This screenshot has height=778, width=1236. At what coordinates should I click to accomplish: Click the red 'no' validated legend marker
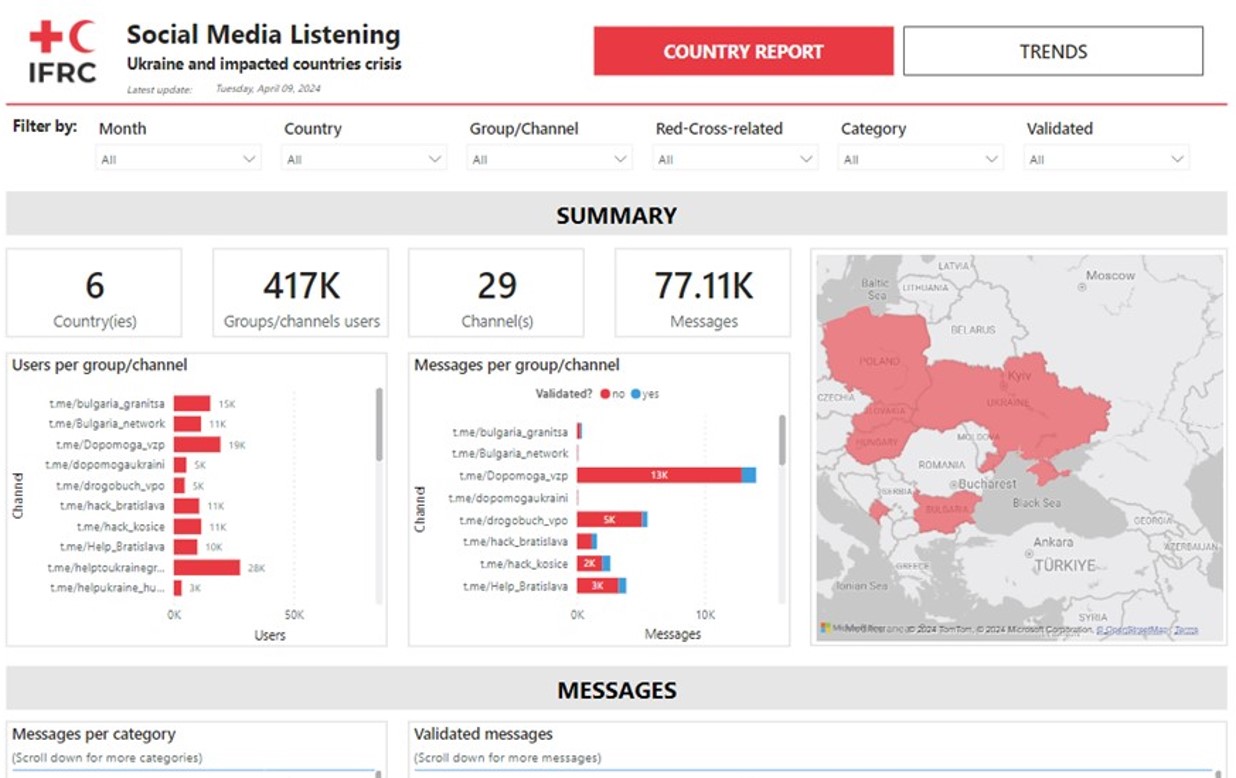[606, 394]
